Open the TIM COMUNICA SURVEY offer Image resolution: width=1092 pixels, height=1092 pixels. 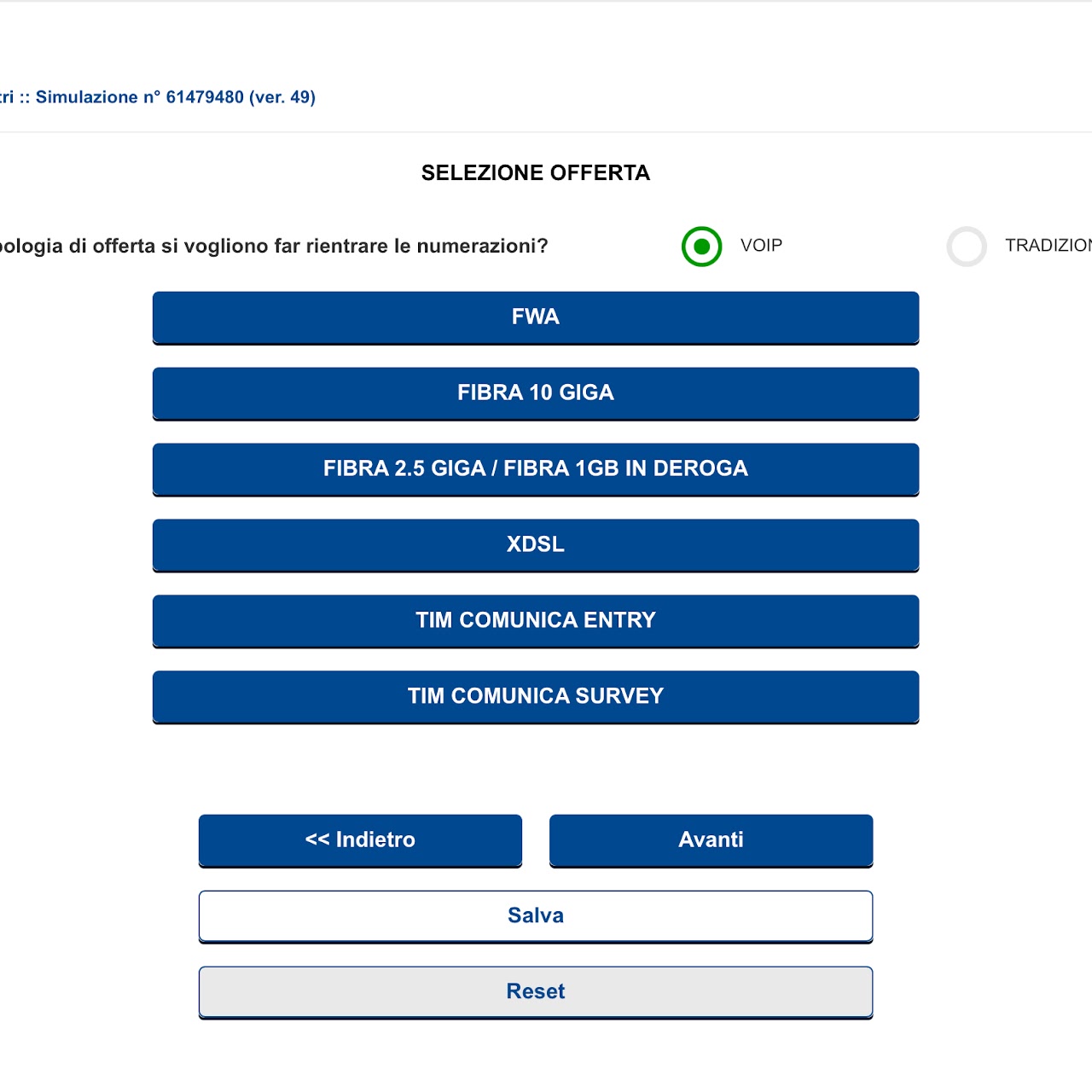point(535,697)
